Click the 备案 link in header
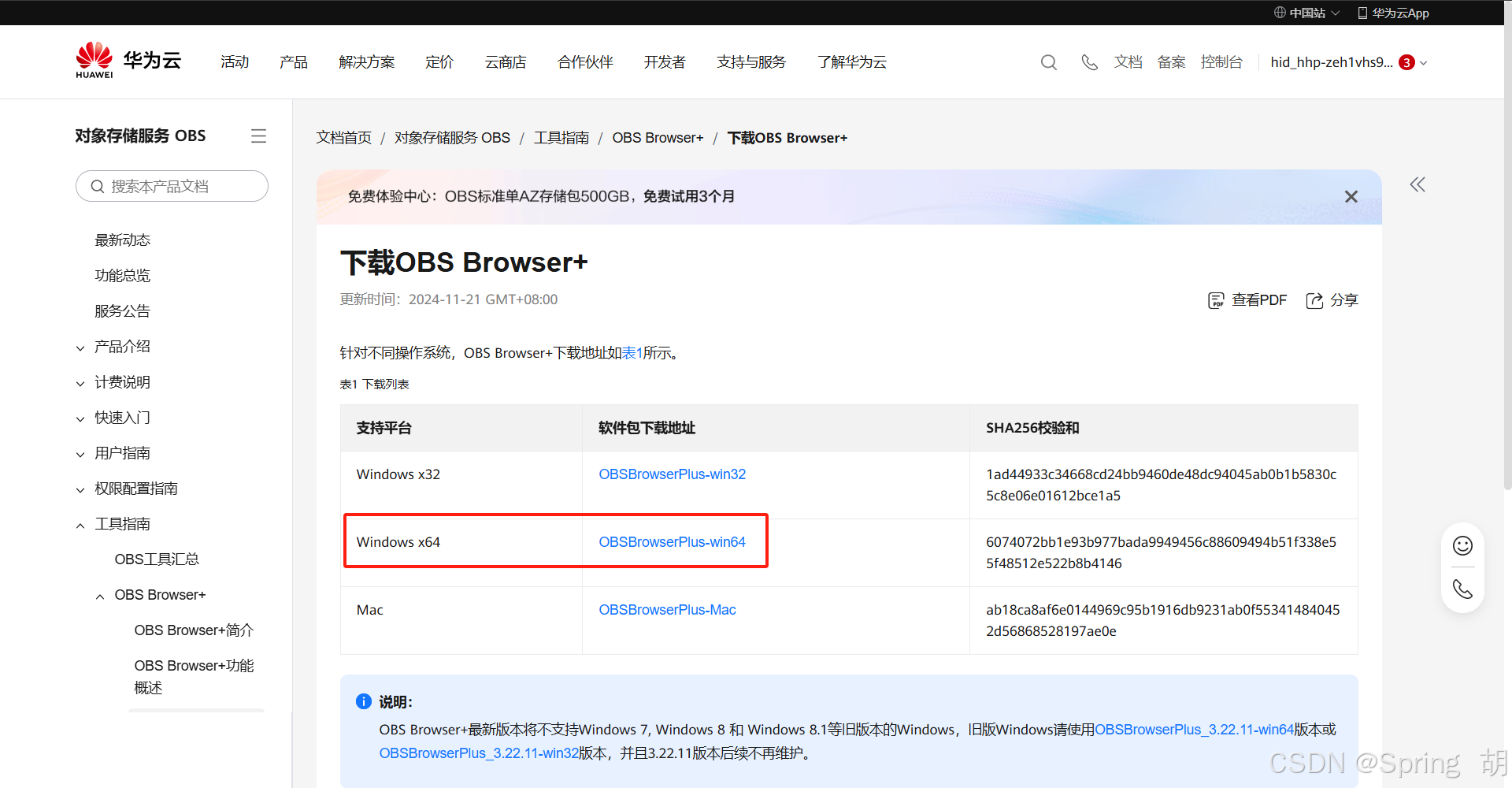The height and width of the screenshot is (788, 1512). (x=1172, y=62)
